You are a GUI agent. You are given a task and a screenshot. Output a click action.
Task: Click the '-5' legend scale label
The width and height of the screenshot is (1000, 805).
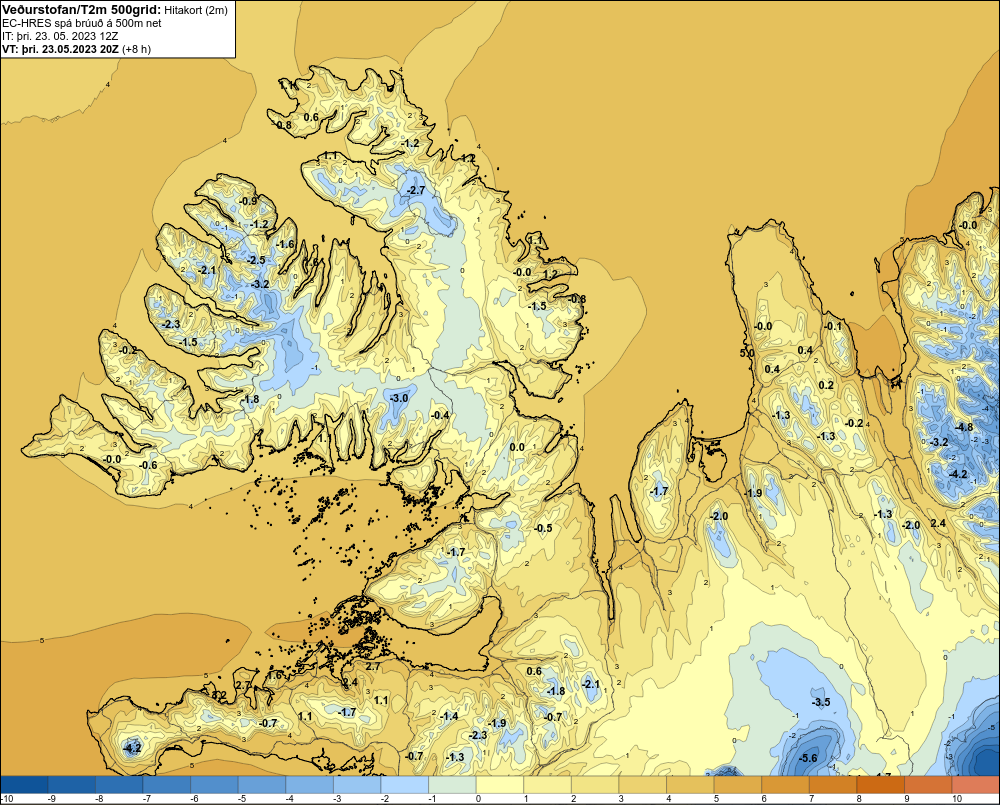242,799
